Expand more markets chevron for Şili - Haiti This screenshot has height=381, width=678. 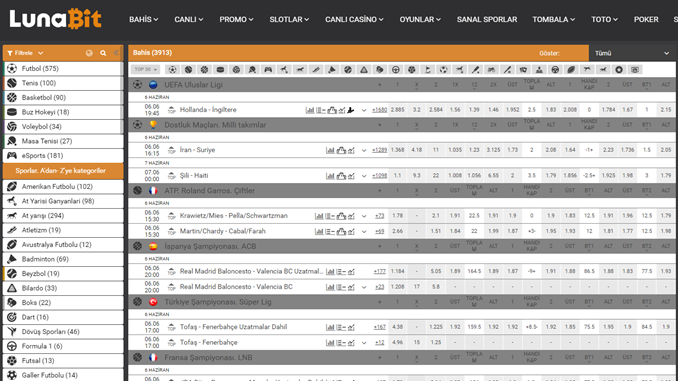[x=364, y=176]
